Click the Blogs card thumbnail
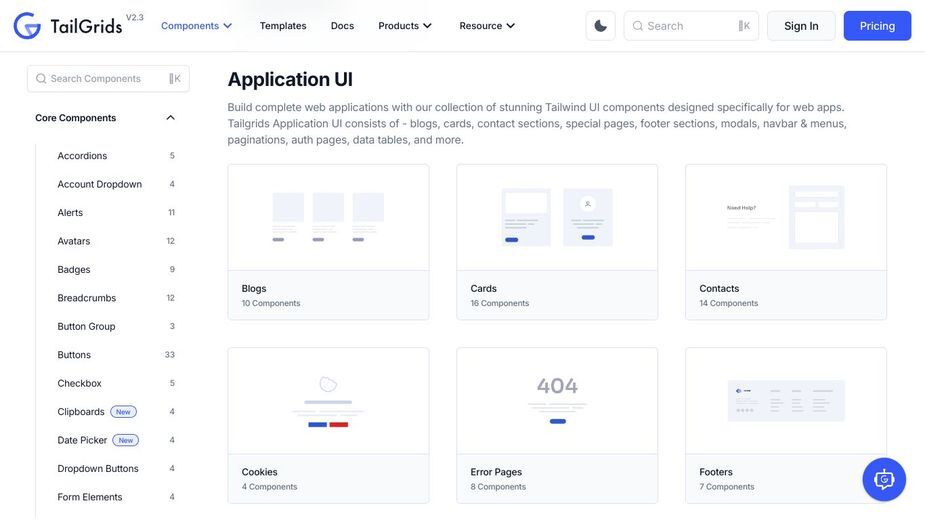The height and width of the screenshot is (520, 925). coord(328,217)
